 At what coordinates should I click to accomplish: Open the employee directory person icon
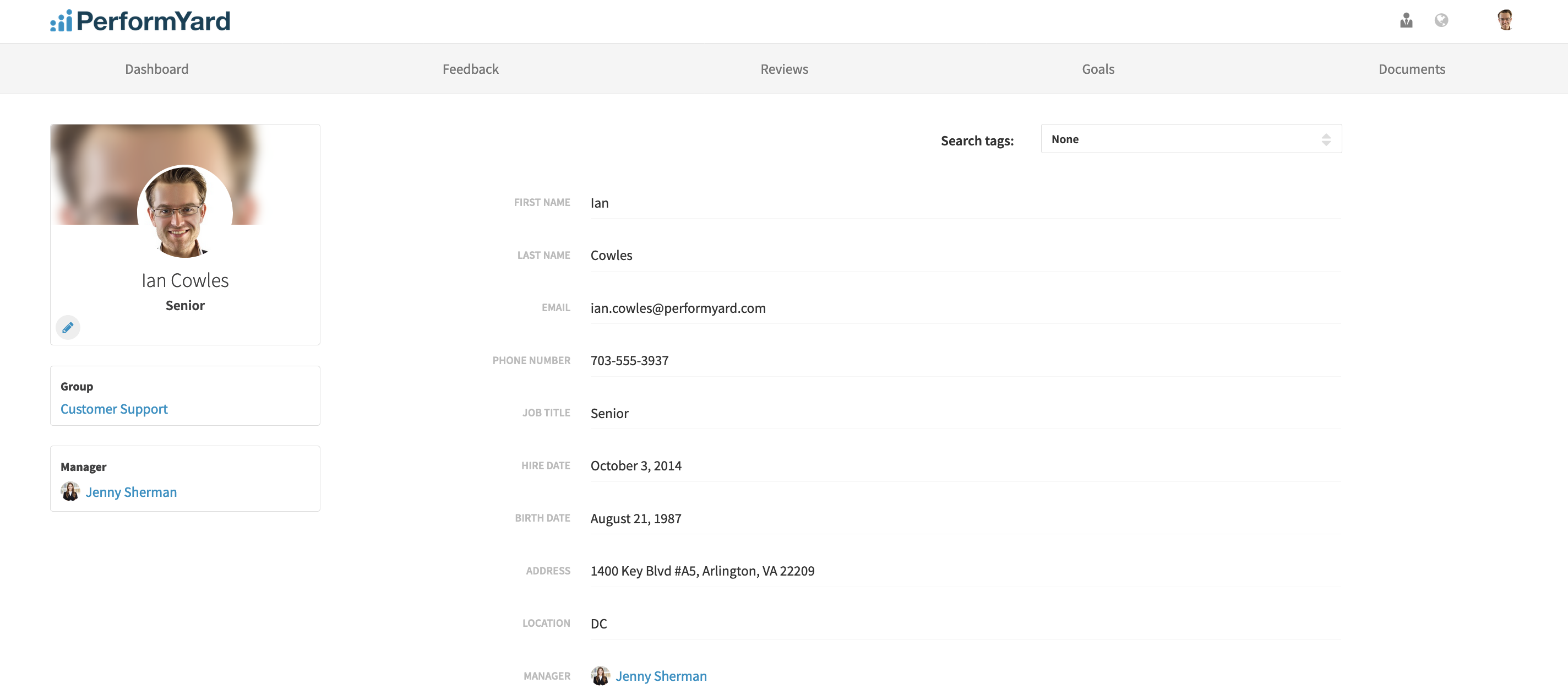point(1406,21)
